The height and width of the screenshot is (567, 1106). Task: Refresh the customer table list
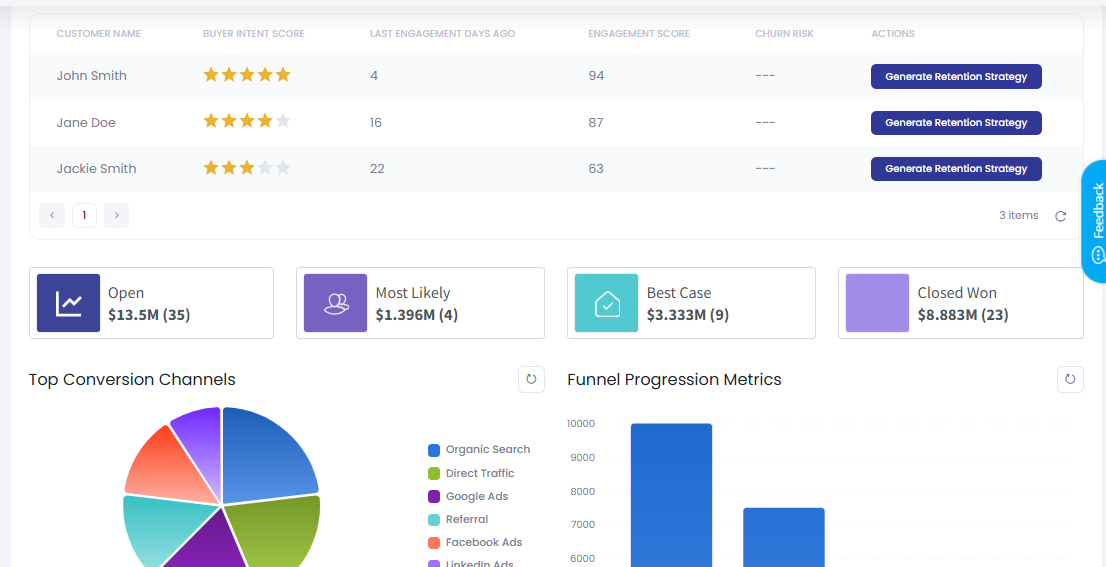[1061, 216]
